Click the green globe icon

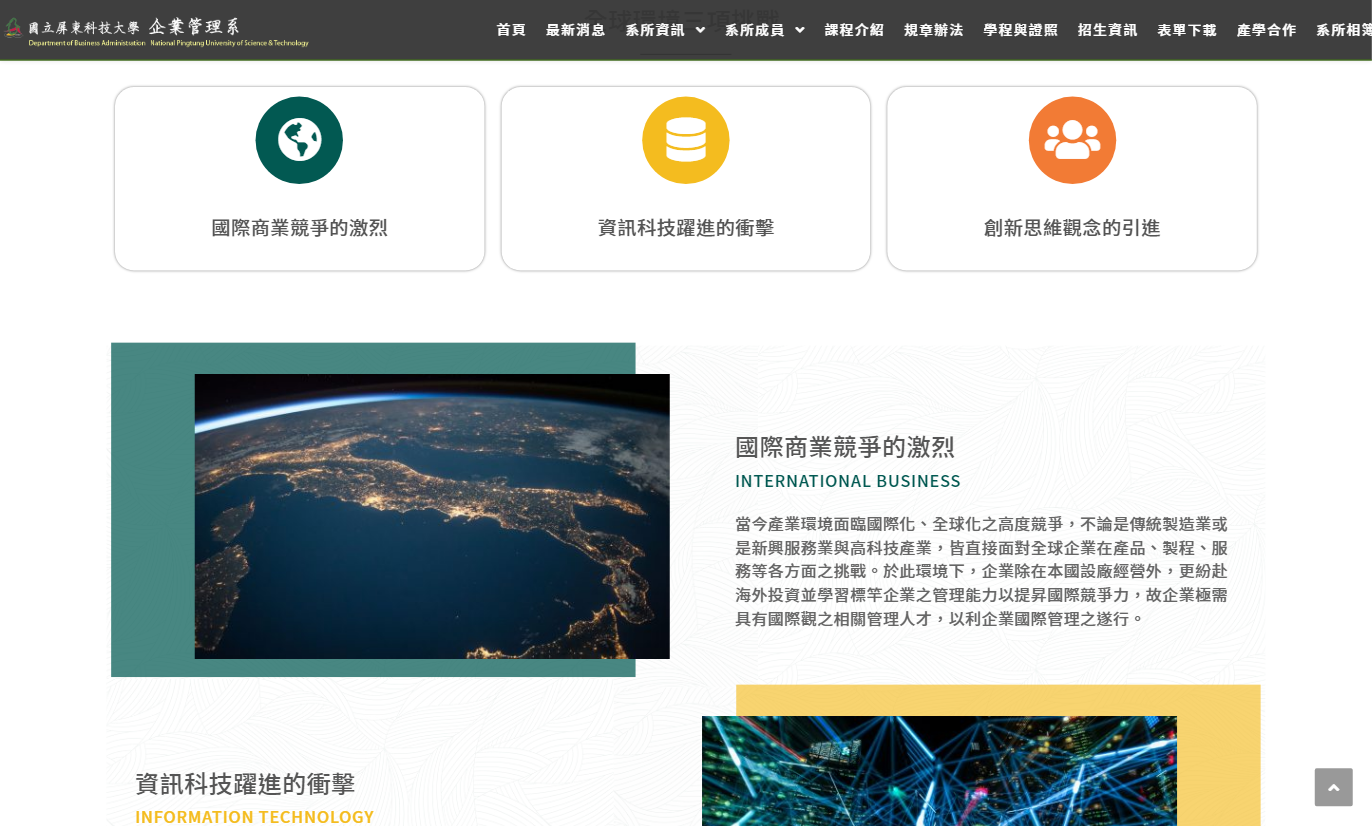coord(299,140)
